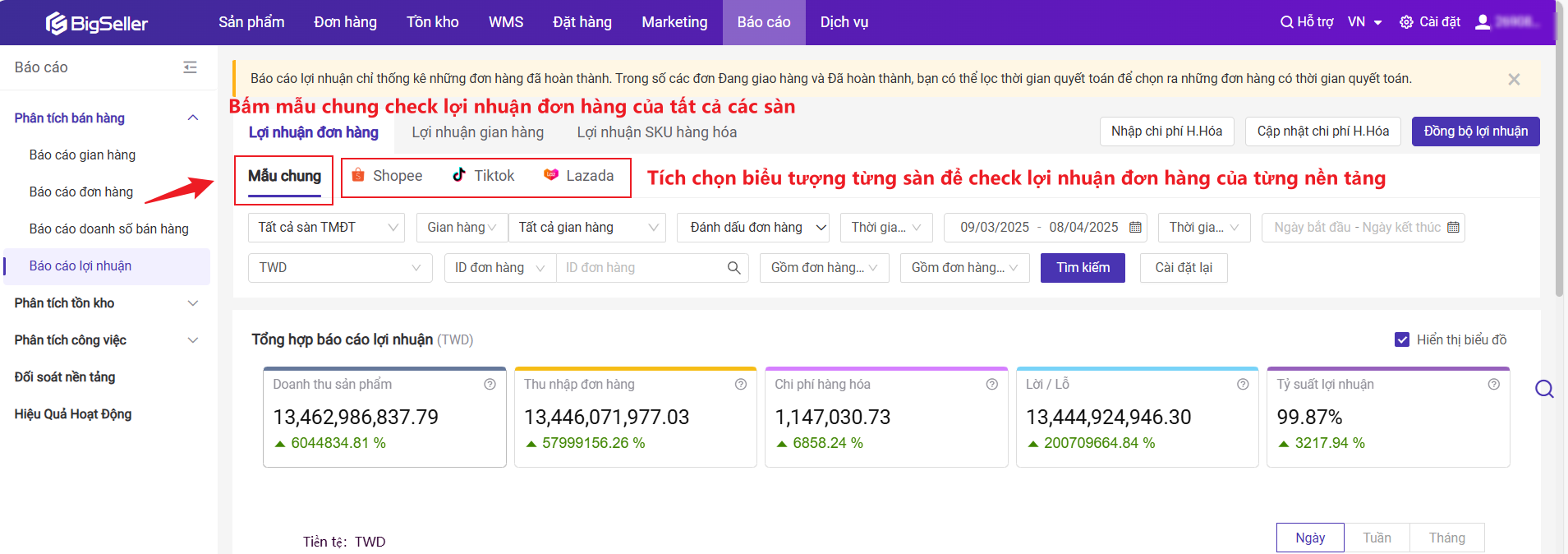Select the Tiktok platform tab
1568x554 pixels.
[484, 176]
